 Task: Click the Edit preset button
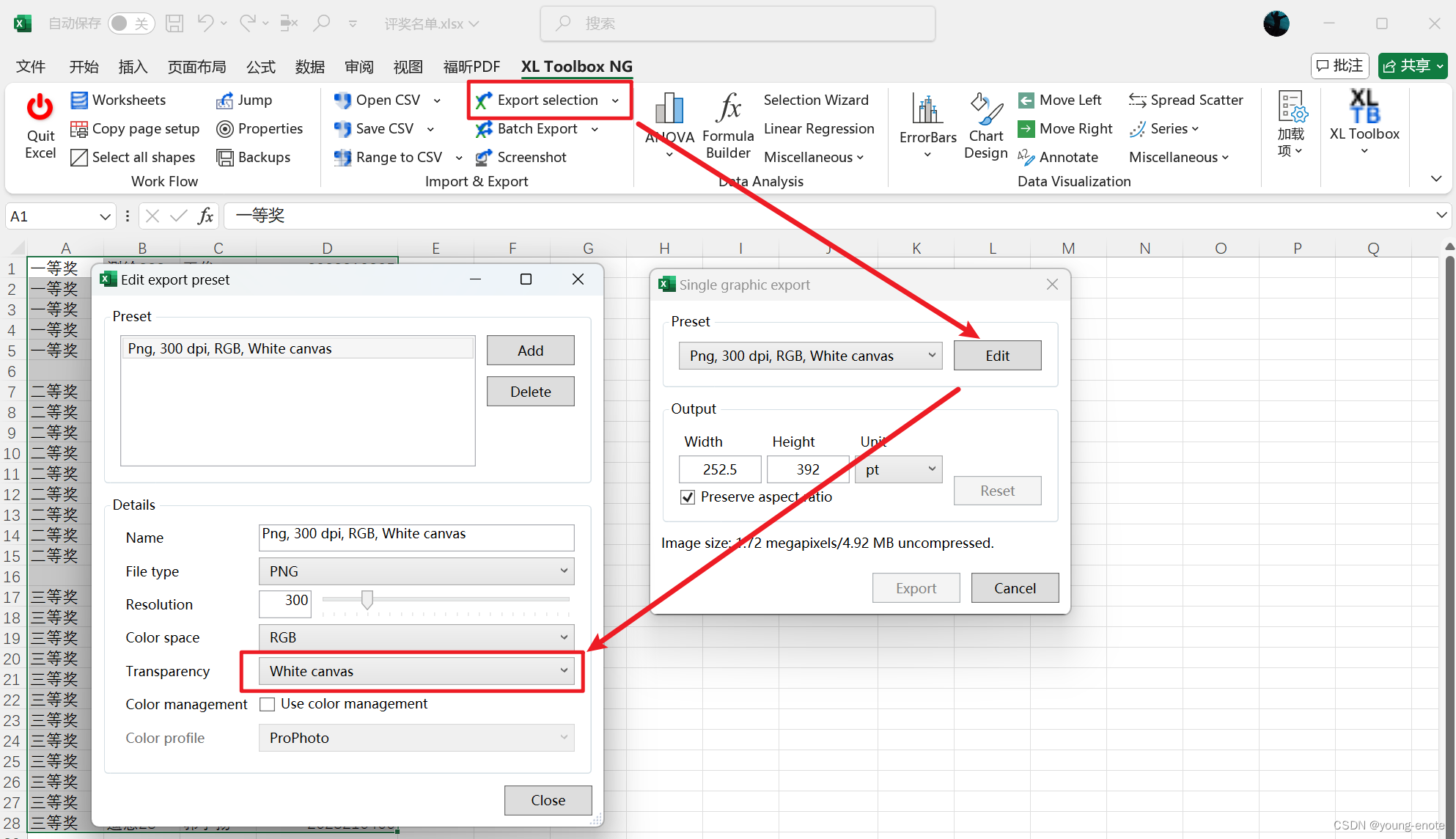(996, 356)
